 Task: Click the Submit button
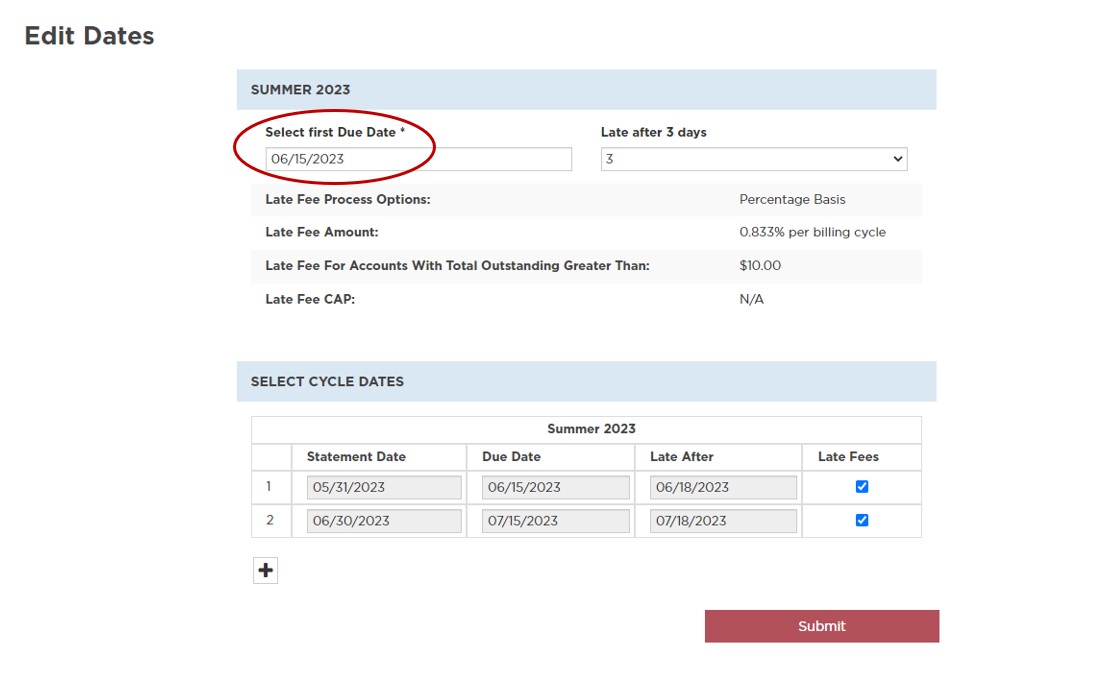(x=821, y=626)
